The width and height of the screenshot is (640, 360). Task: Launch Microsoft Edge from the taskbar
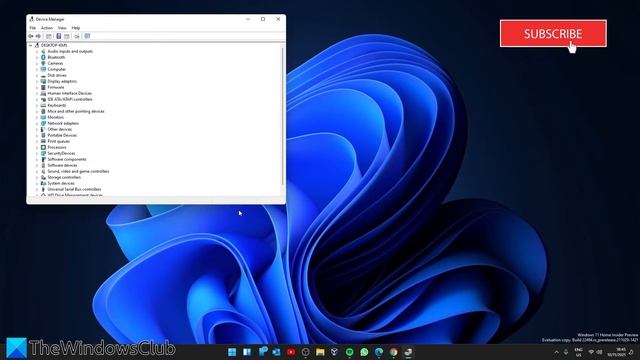point(379,352)
